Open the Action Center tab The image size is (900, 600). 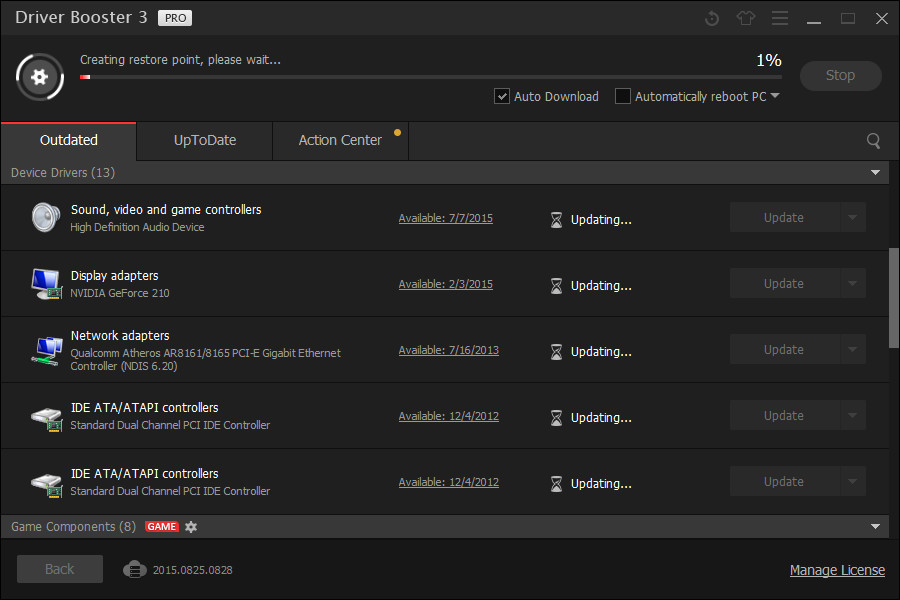(340, 141)
